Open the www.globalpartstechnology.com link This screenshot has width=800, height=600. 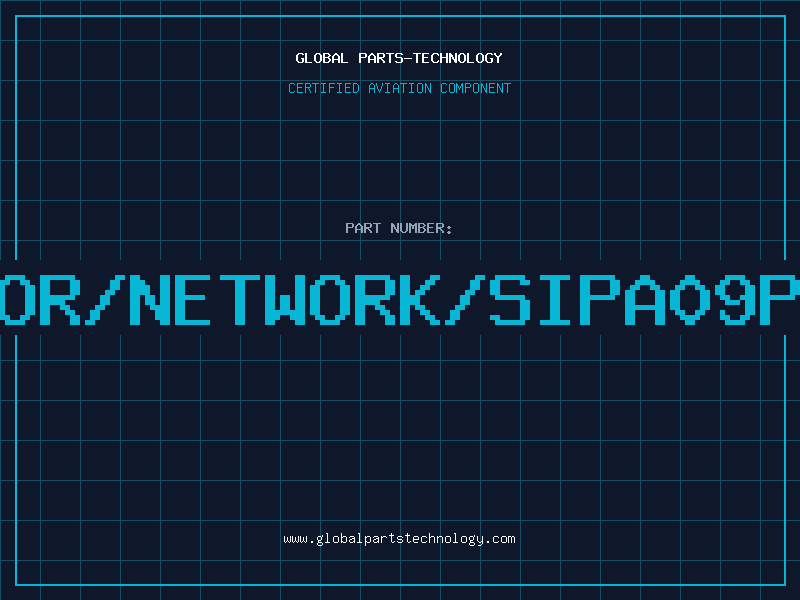tap(399, 539)
